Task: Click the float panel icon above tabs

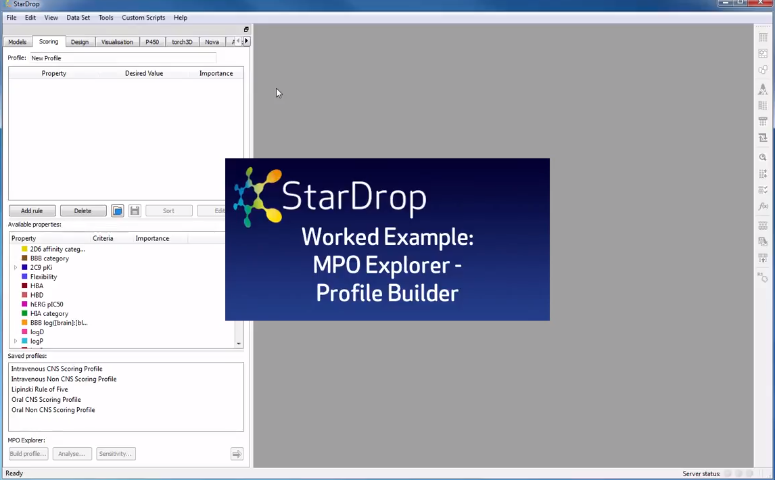Action: click(246, 29)
